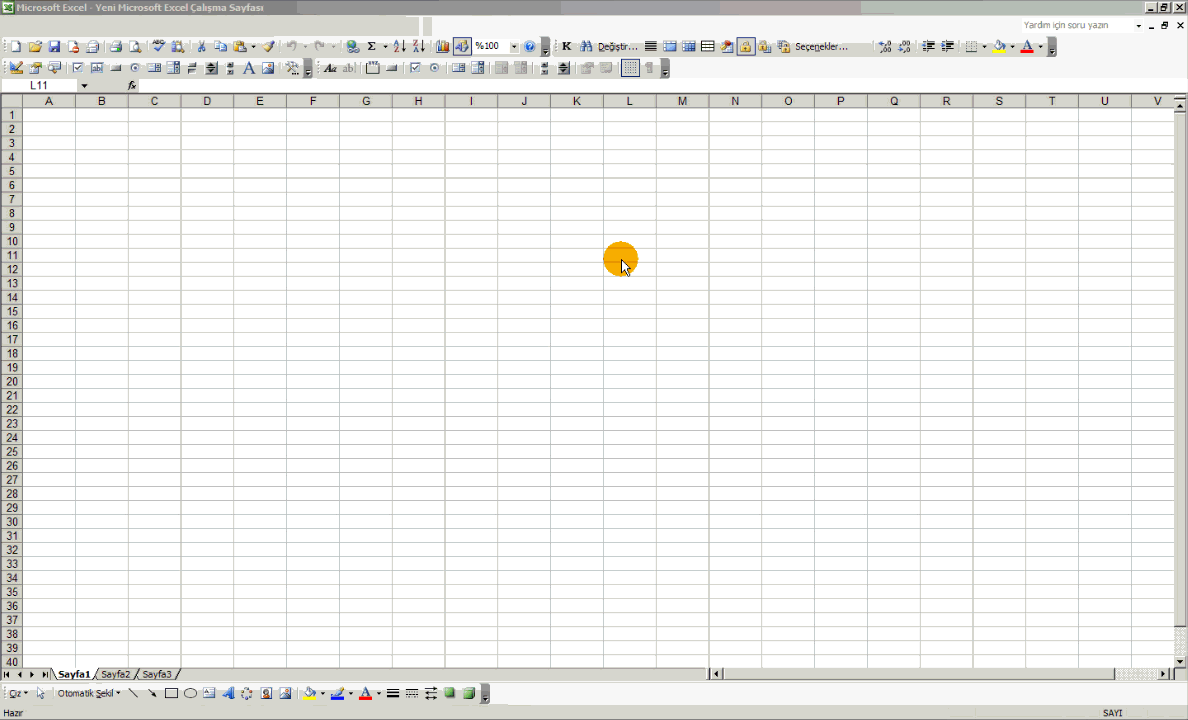1188x720 pixels.
Task: Open the Sayfa3 sheet tab
Action: [x=157, y=674]
